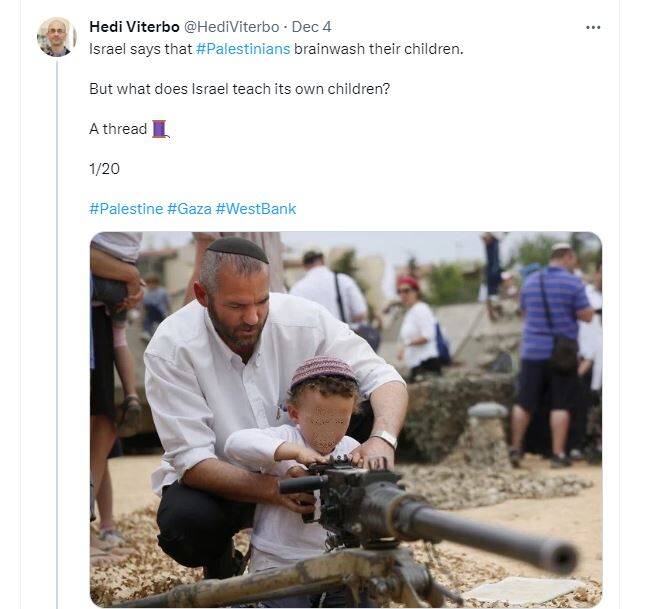The width and height of the screenshot is (650, 609).
Task: Click the 'A thread' text
Action: tap(118, 129)
